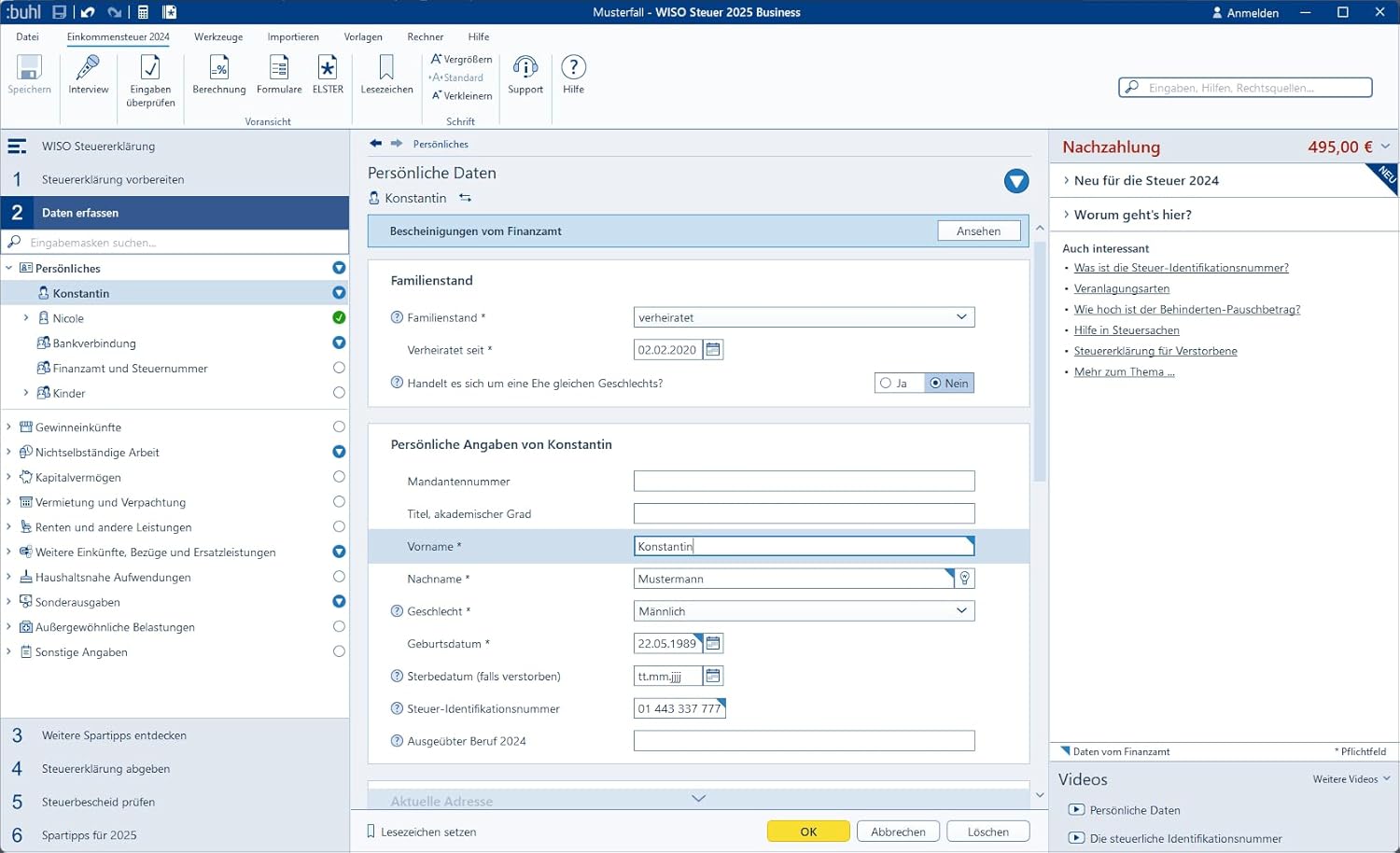
Task: Click the undo arrow in title bar
Action: [88, 12]
